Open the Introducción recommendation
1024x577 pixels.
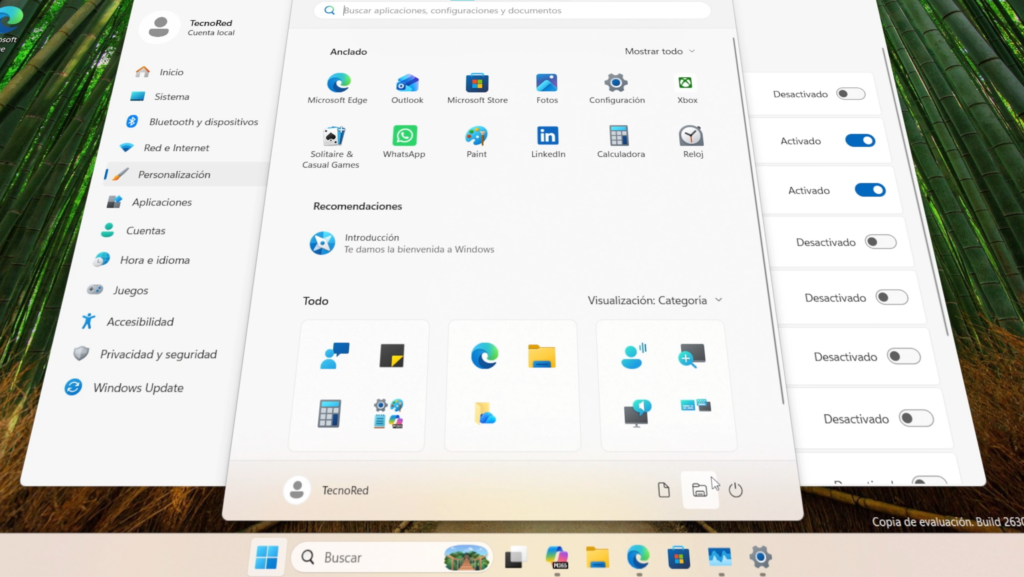click(x=402, y=243)
